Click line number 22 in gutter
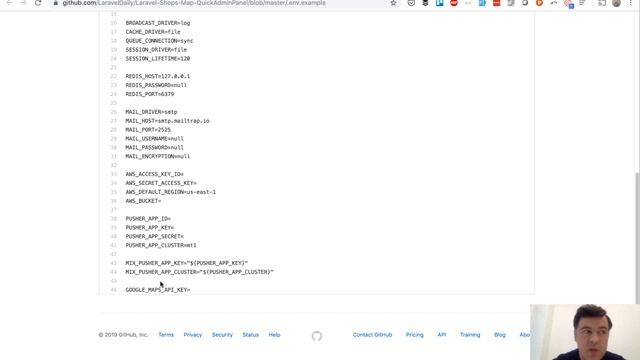Image resolution: width=640 pixels, height=360 pixels. (x=113, y=76)
